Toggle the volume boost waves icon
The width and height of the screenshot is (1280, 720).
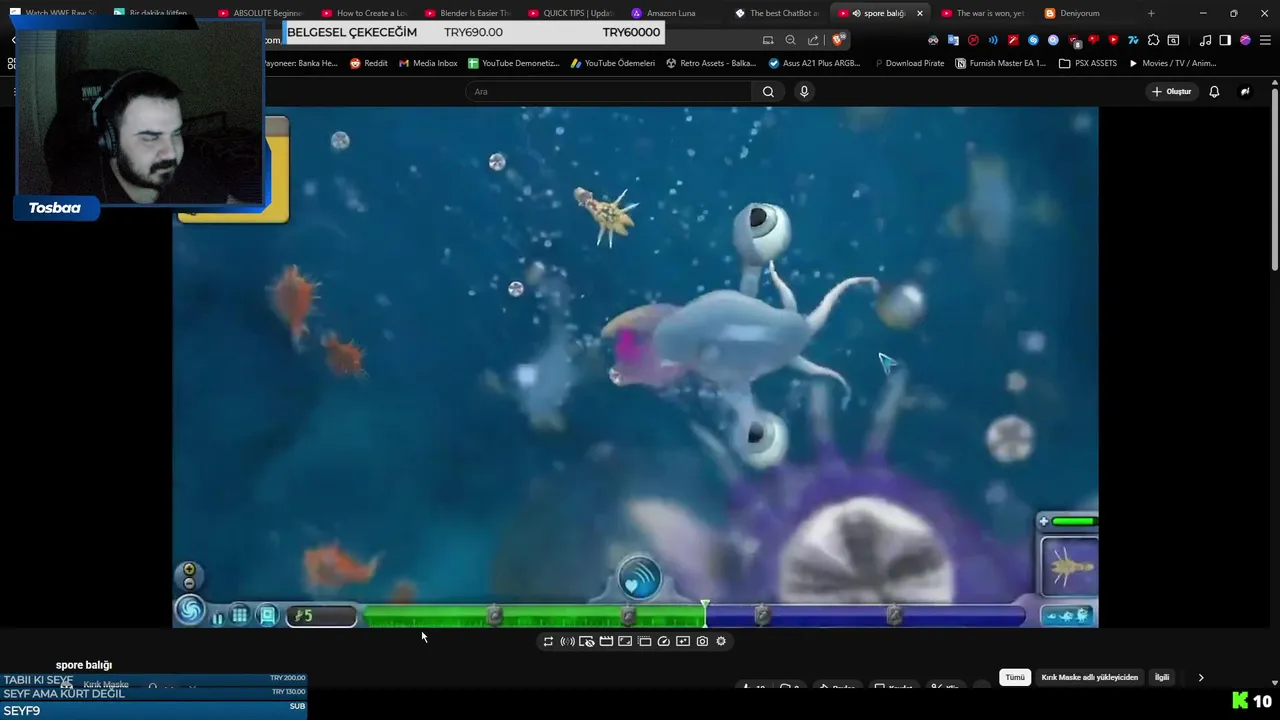tap(567, 641)
